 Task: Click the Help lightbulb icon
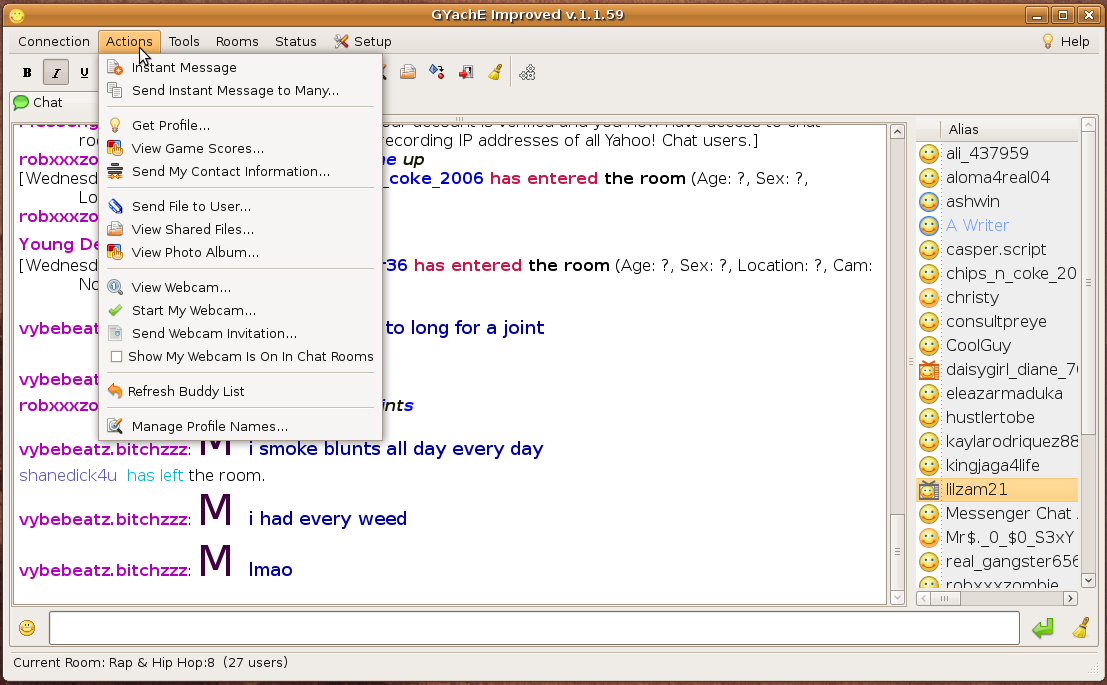click(1048, 41)
